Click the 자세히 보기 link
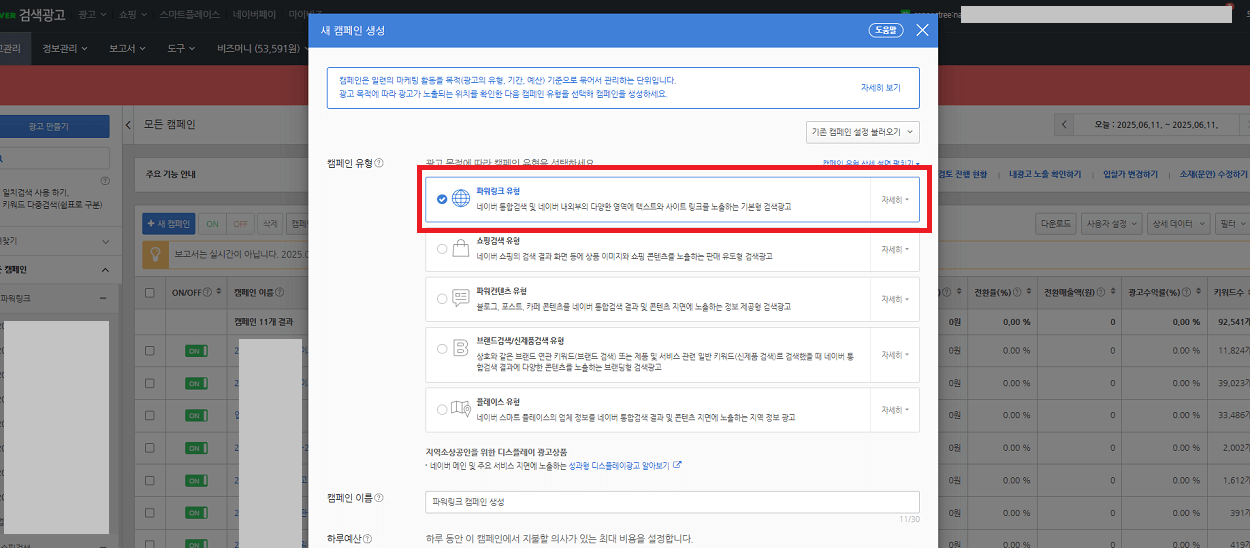Image resolution: width=1250 pixels, height=548 pixels. (x=880, y=87)
